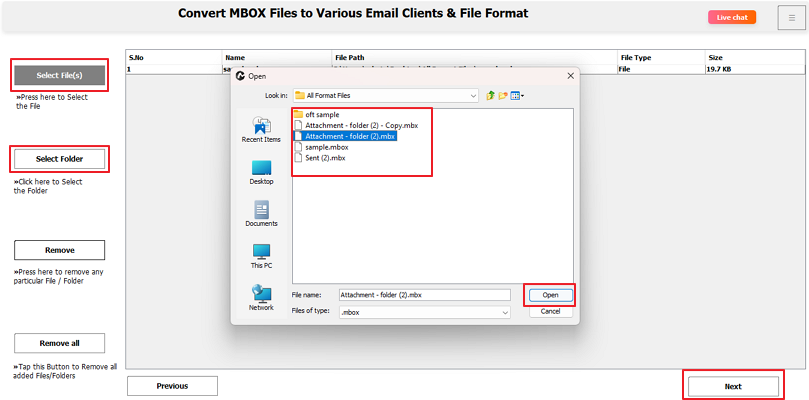Viewport: 809px width, 400px height.
Task: Open Documents in the sidebar
Action: click(x=261, y=214)
